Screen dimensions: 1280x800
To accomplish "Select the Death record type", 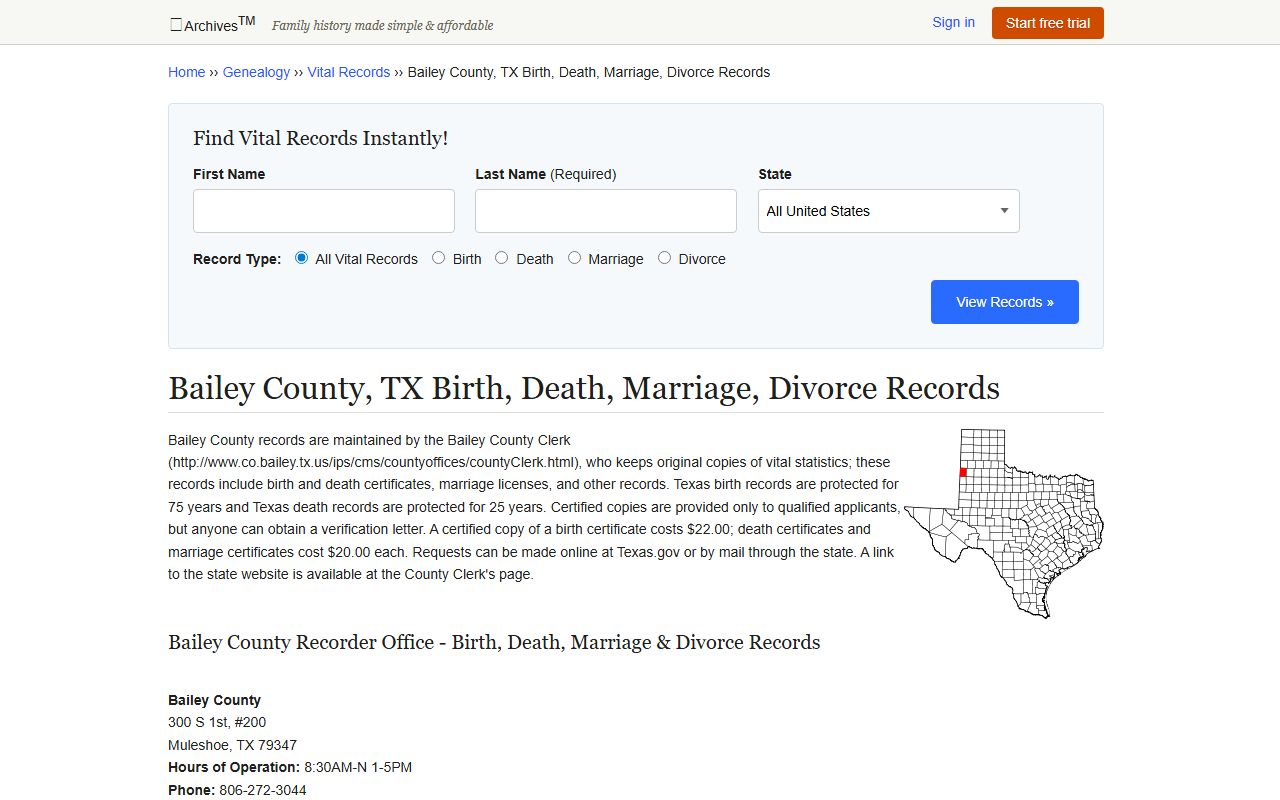I will coord(502,258).
